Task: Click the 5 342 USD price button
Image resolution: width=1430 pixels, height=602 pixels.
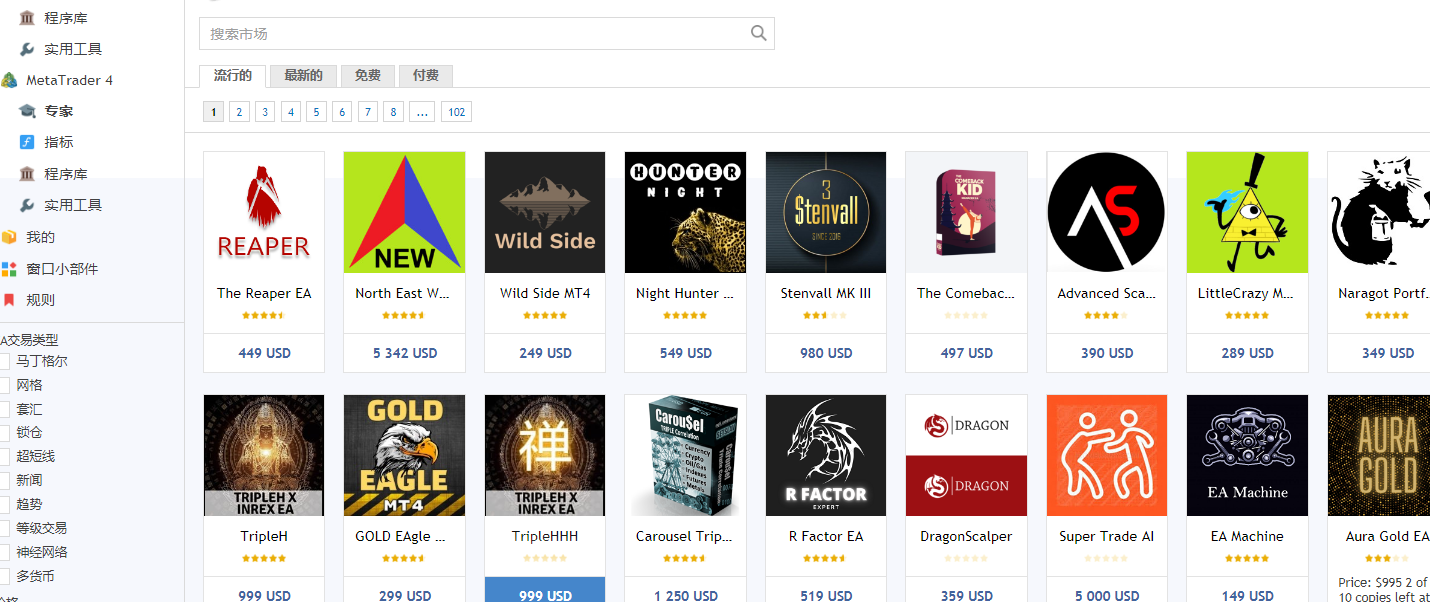Action: click(x=404, y=353)
